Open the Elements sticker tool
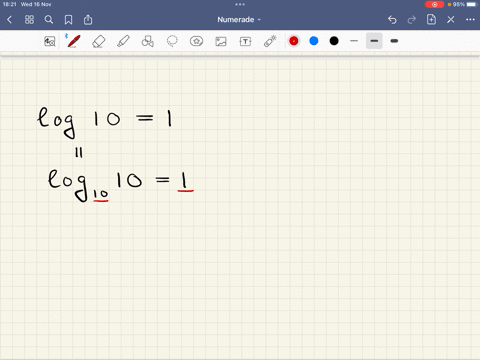The width and height of the screenshot is (480, 360). pyautogui.click(x=196, y=41)
